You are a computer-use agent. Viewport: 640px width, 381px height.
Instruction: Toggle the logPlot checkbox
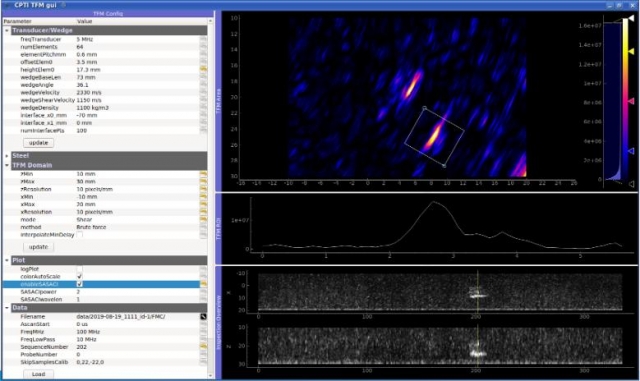click(x=80, y=269)
